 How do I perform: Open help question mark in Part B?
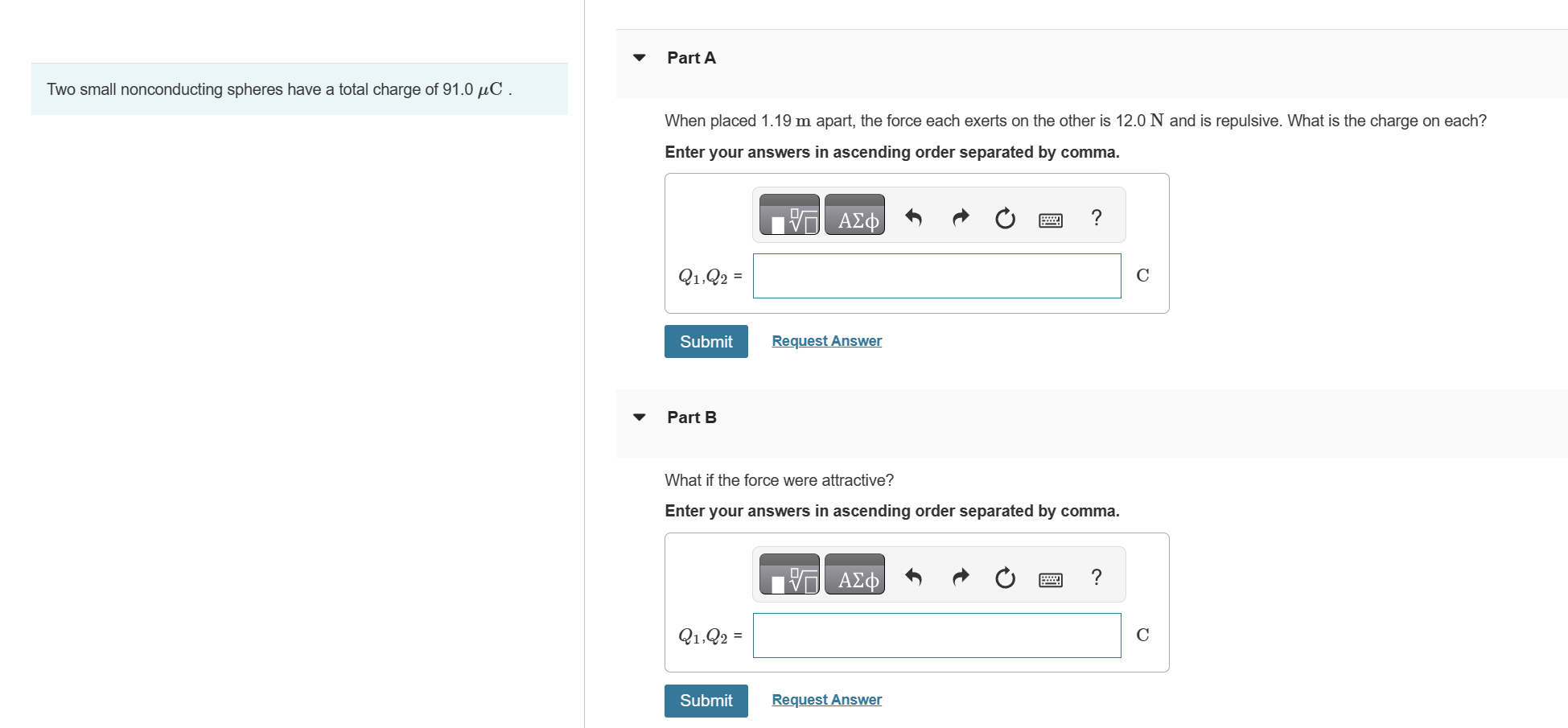pos(1096,577)
